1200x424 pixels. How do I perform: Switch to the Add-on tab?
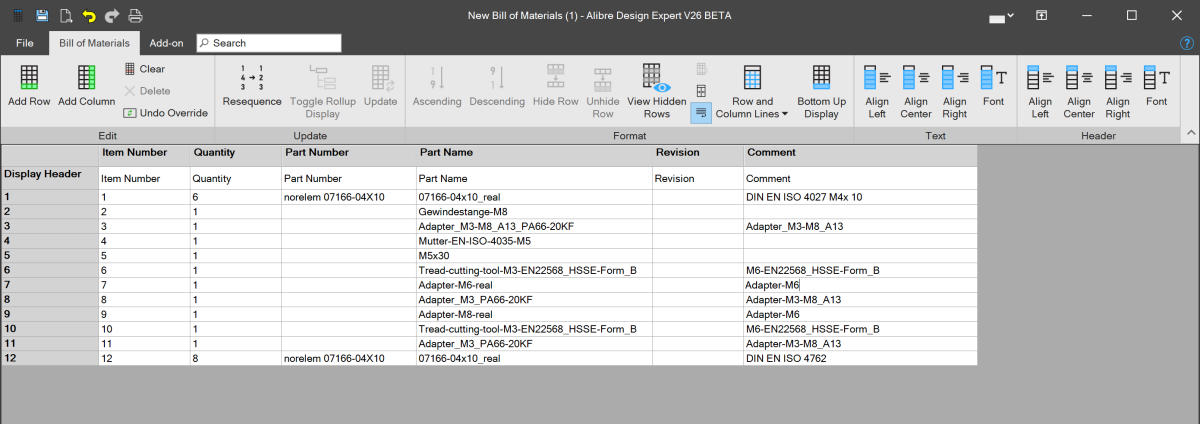(x=166, y=43)
